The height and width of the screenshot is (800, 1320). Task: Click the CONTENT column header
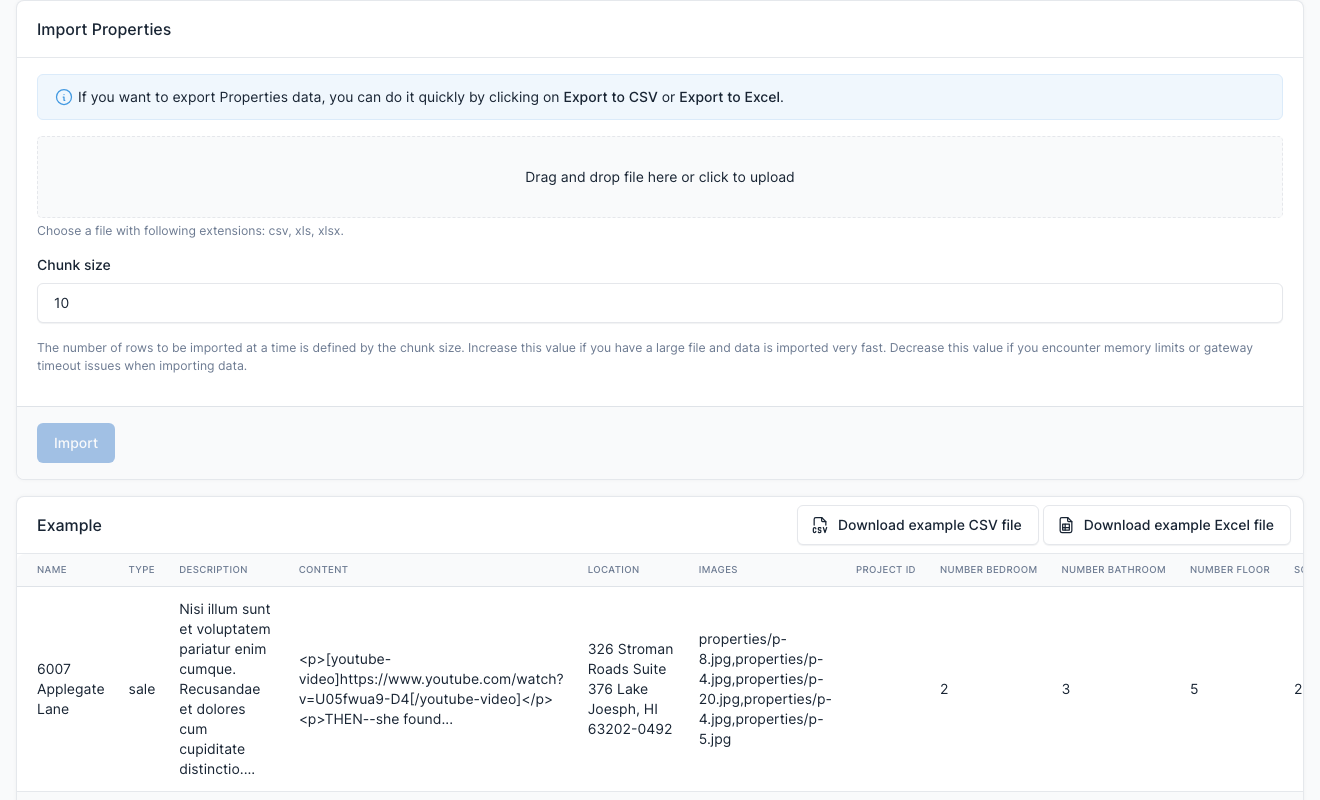pyautogui.click(x=323, y=570)
